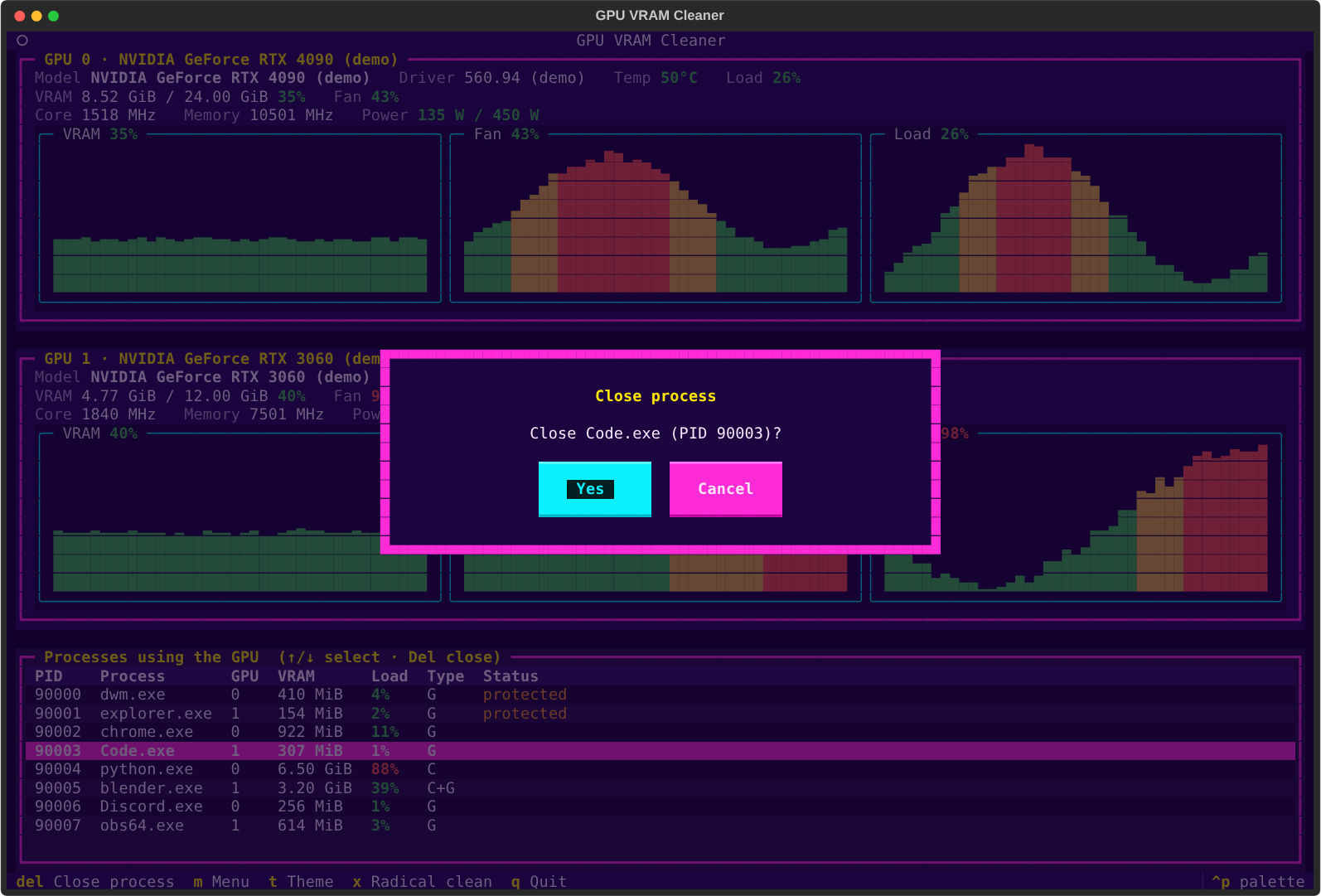Click the Temp 50°C reading
The height and width of the screenshot is (896, 1321).
click(x=656, y=78)
